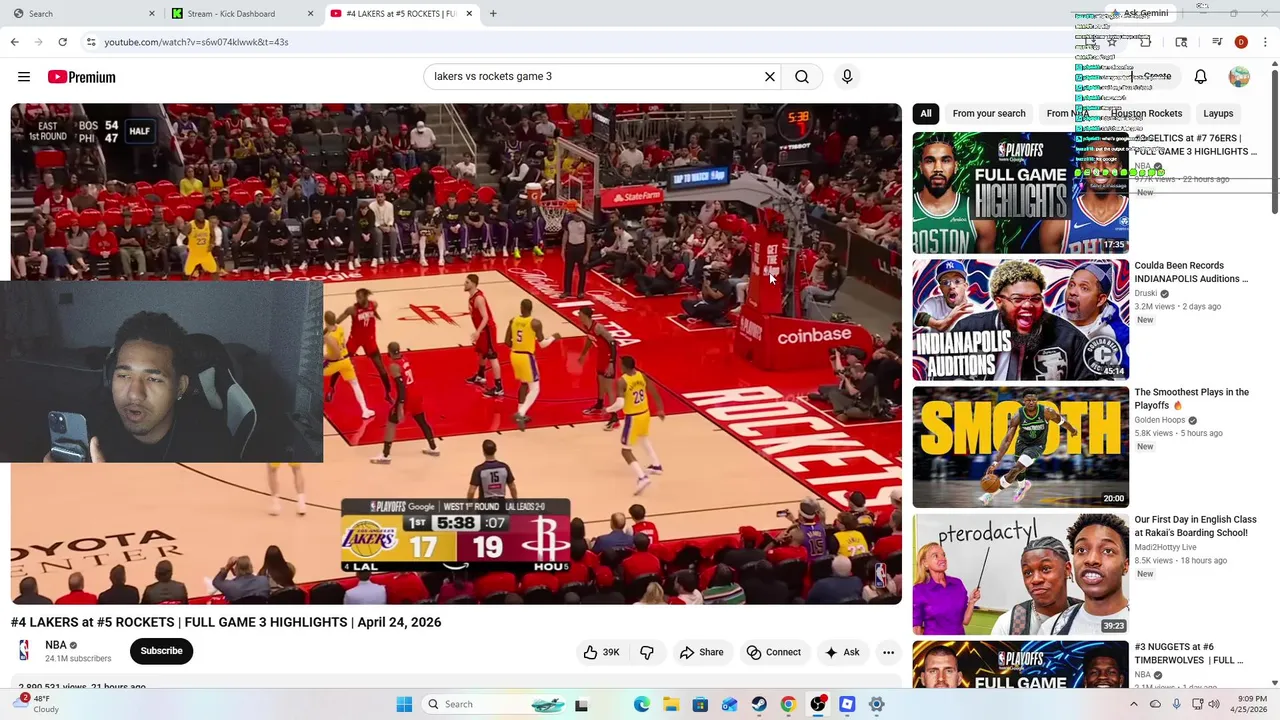Image resolution: width=1280 pixels, height=720 pixels.
Task: Open Mad2Hottyy Live channel name
Action: [1165, 547]
